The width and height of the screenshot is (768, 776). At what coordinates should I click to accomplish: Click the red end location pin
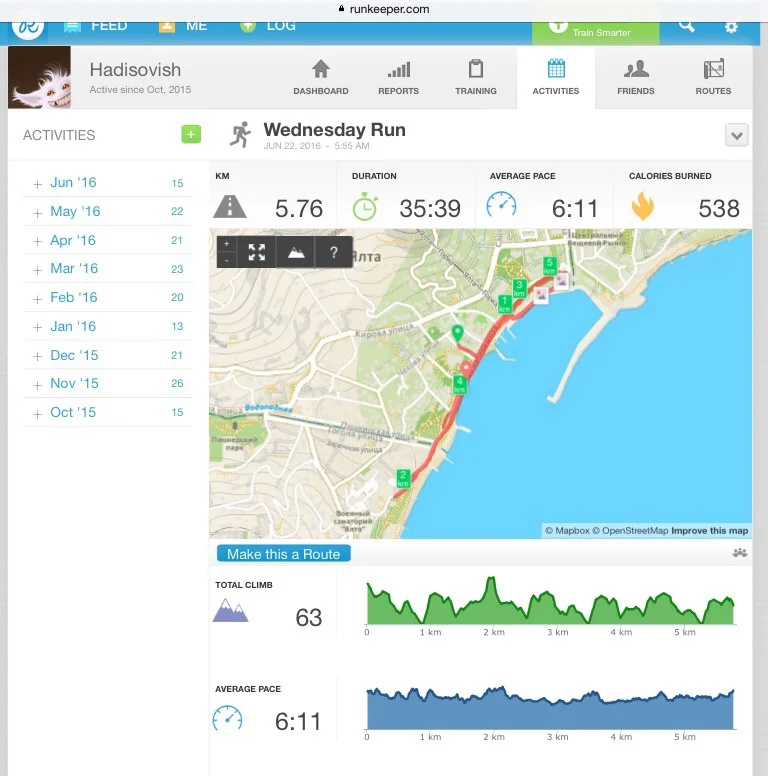click(x=466, y=369)
